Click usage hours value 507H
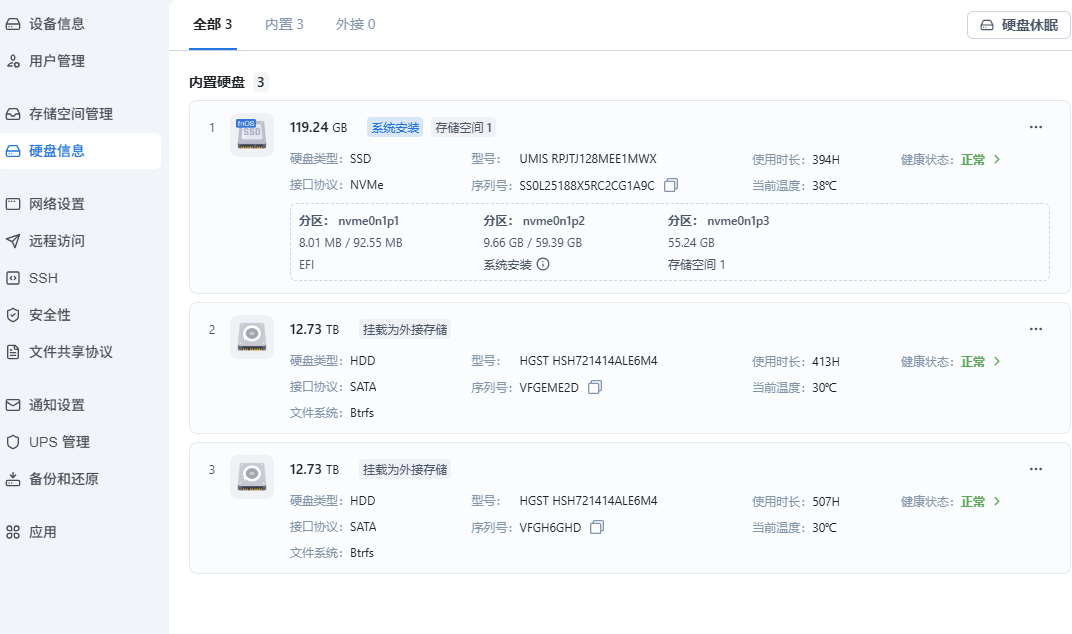This screenshot has height=634, width=1072. 826,501
